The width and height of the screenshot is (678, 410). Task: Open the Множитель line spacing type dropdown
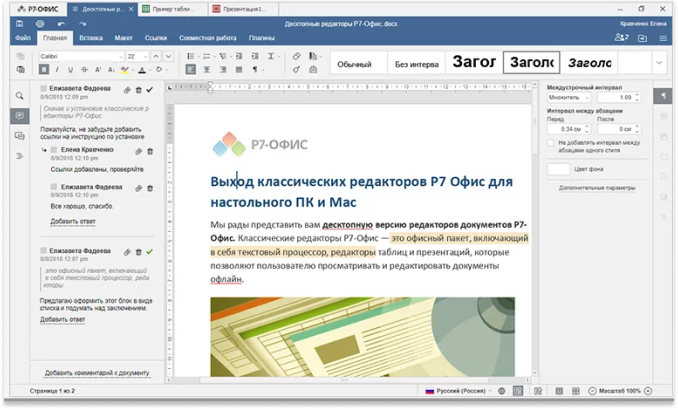tap(569, 98)
